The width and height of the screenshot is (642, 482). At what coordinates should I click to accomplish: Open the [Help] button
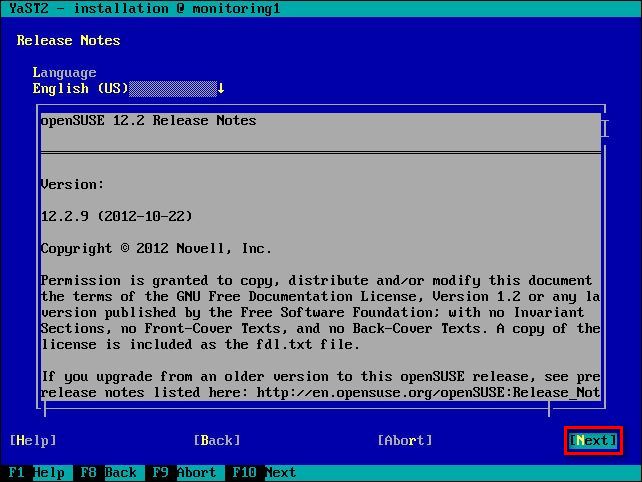33,440
